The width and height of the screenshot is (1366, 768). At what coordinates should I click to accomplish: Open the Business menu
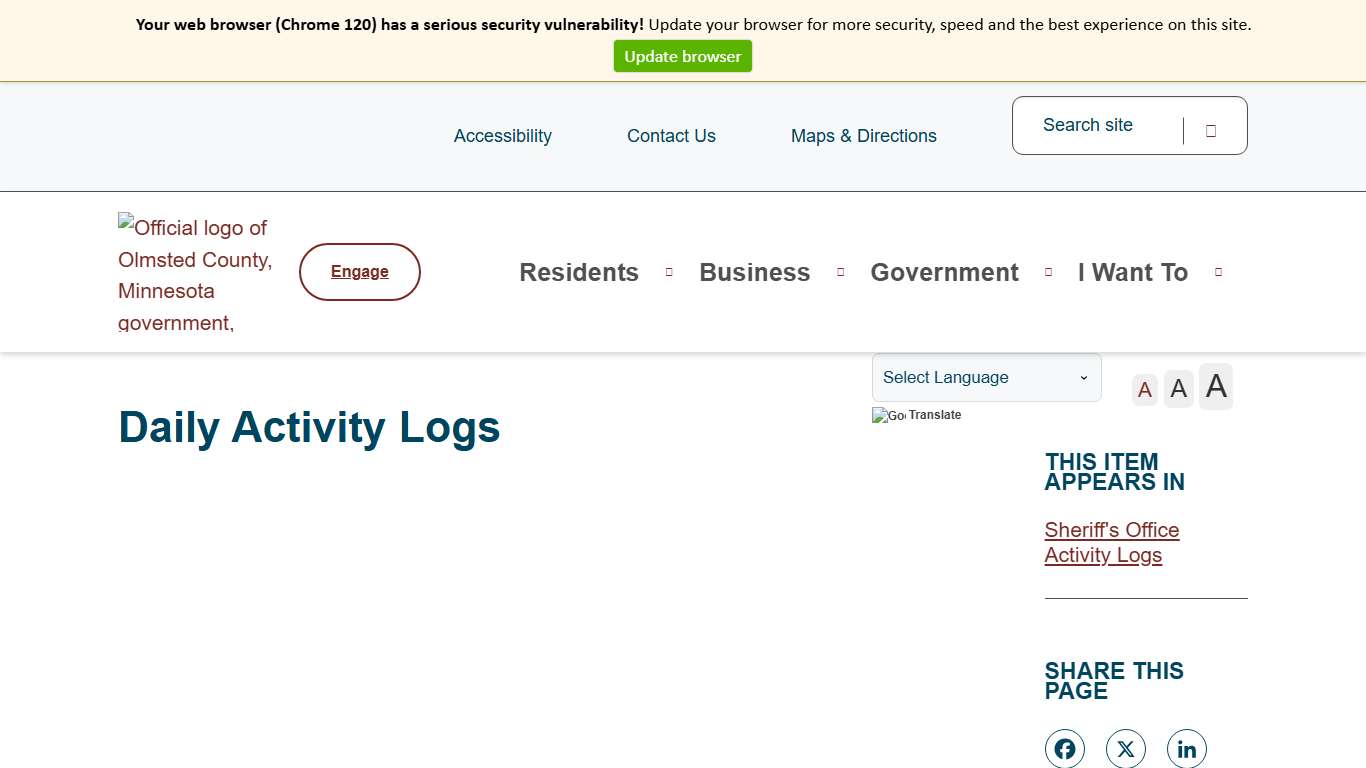[x=754, y=272]
